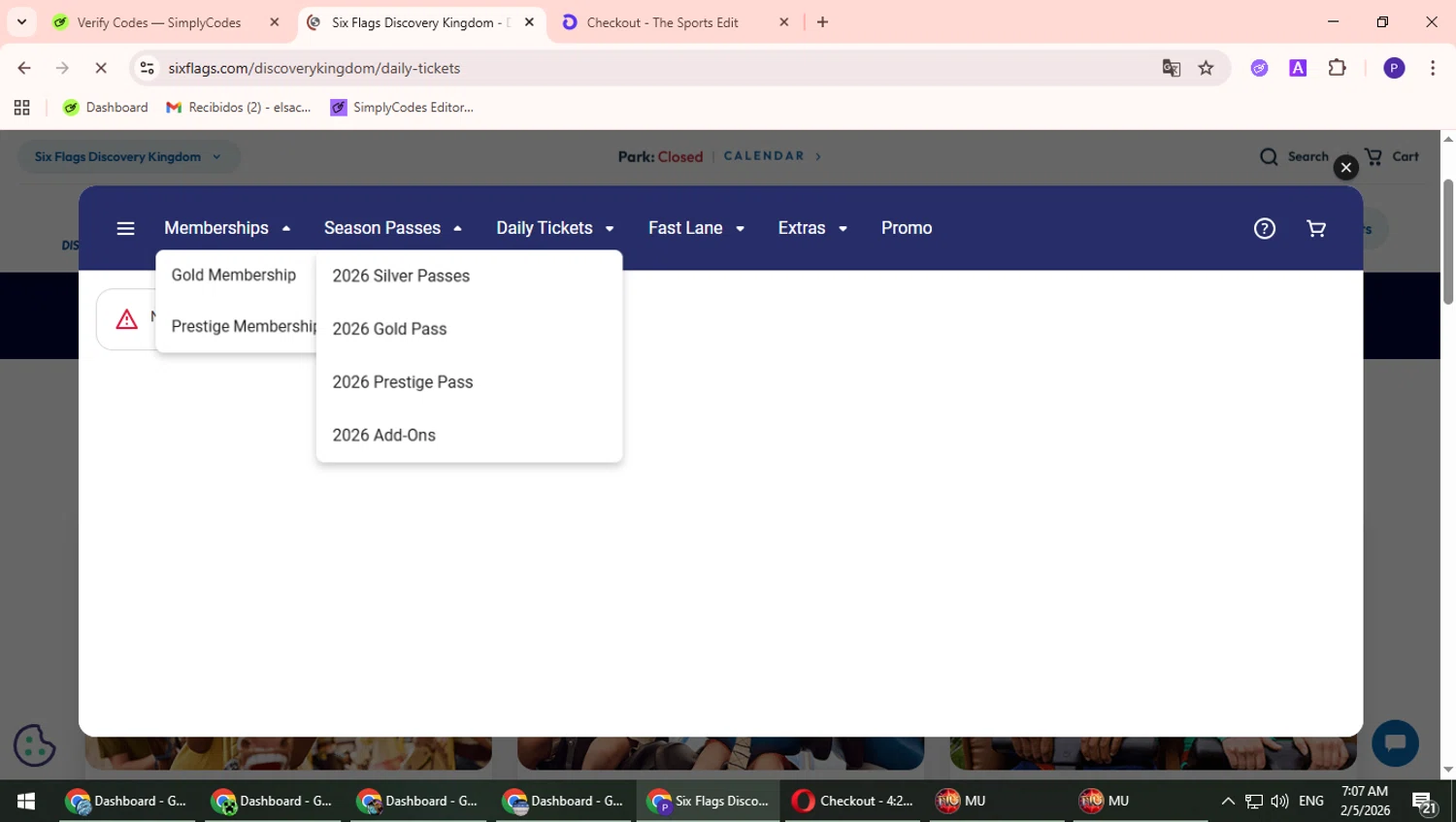Open the chat bubble widget
1456x822 pixels.
tap(1395, 743)
